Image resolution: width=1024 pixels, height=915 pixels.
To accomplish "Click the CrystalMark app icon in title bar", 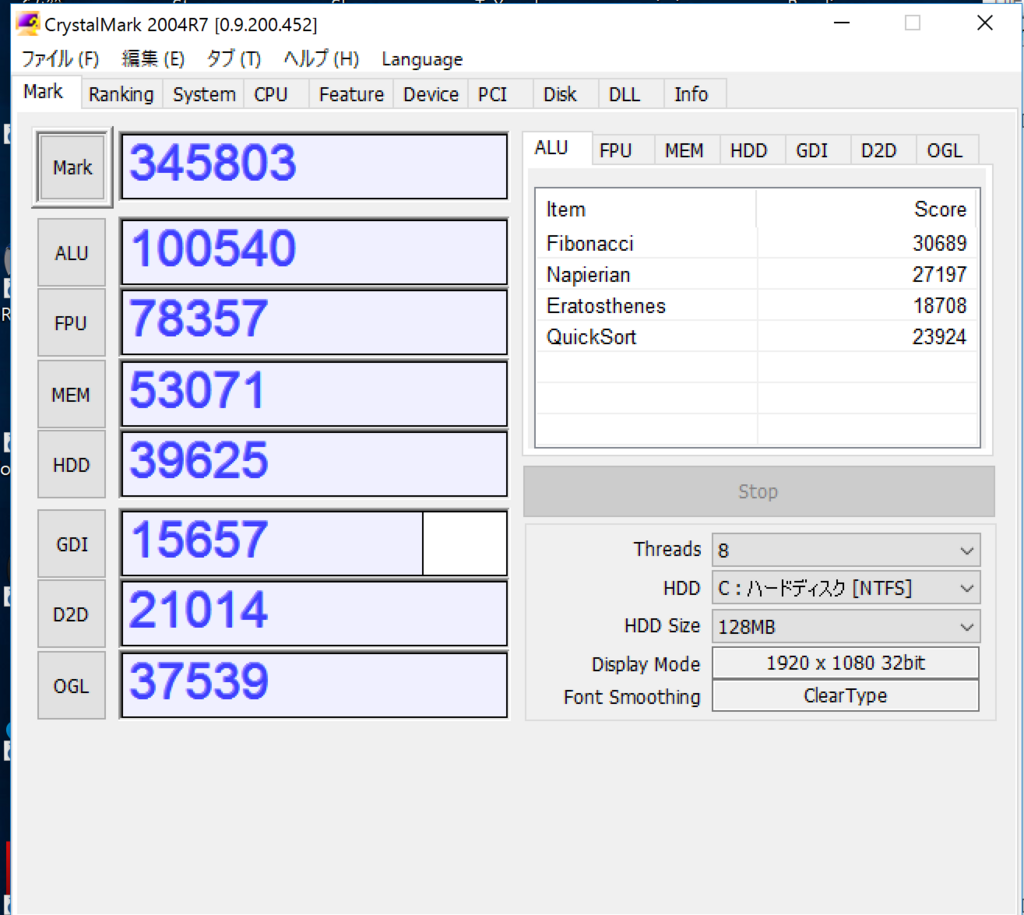I will point(28,24).
